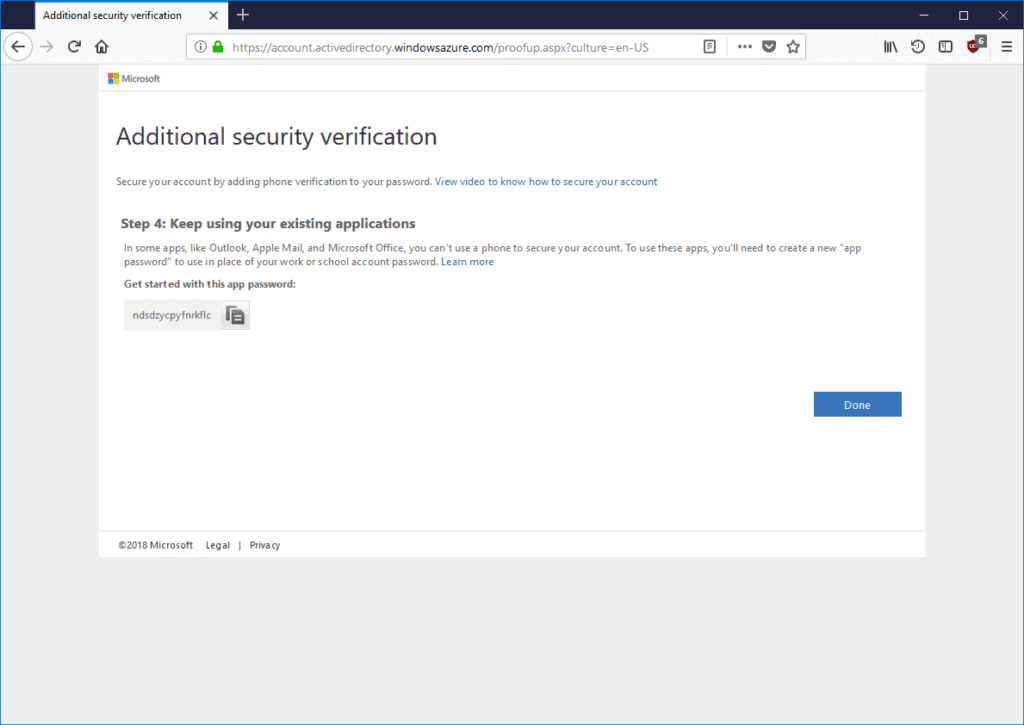Go to the browser home page

[101, 46]
